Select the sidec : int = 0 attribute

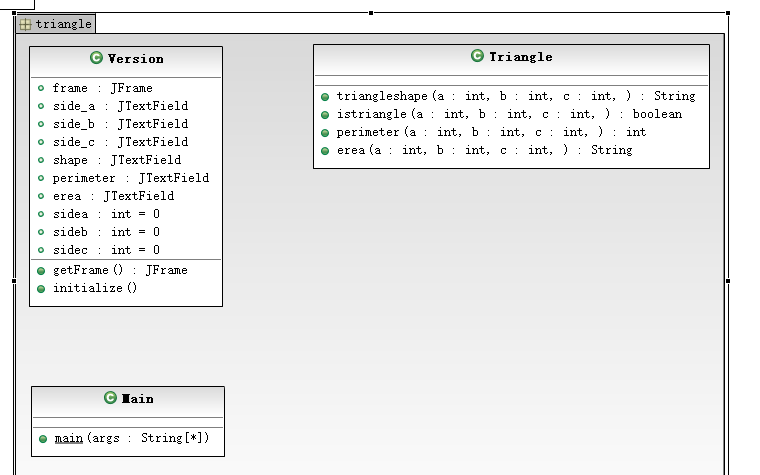pos(106,250)
